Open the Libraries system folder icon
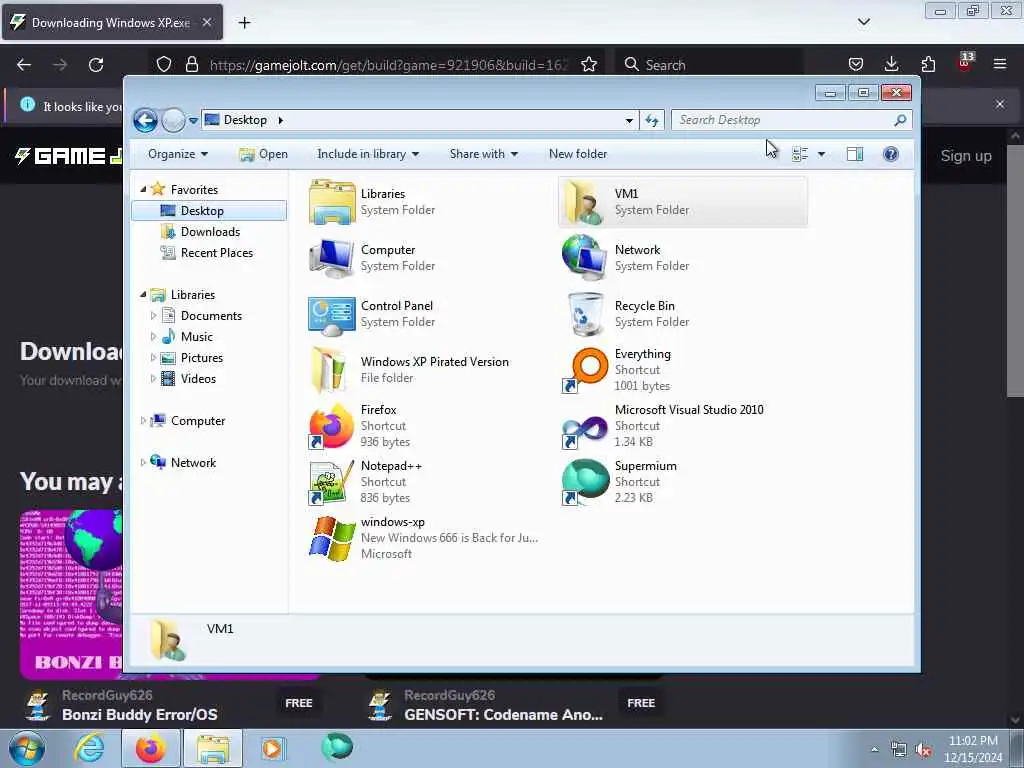 click(x=332, y=202)
